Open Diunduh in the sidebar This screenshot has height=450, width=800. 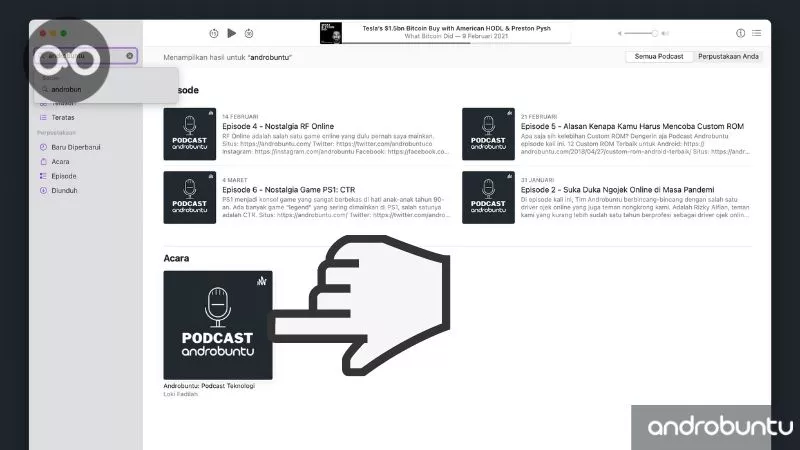64,190
